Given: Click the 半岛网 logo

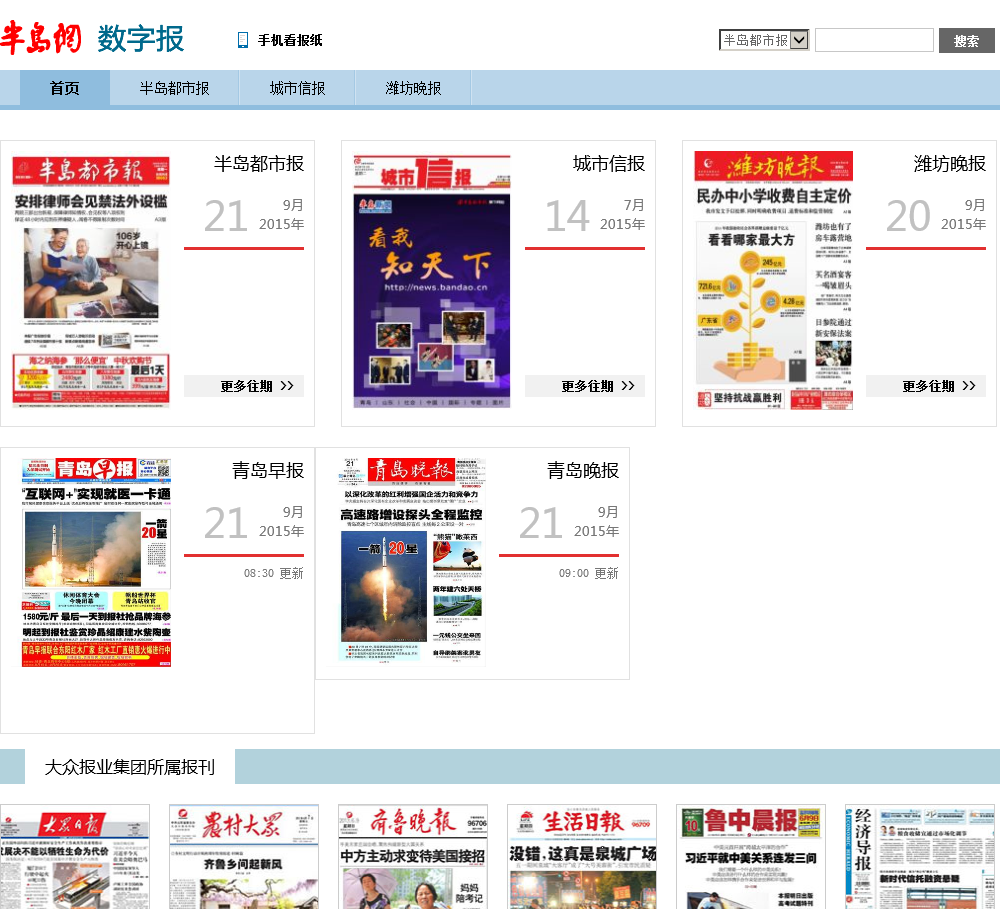Looking at the screenshot, I should pyautogui.click(x=41, y=38).
